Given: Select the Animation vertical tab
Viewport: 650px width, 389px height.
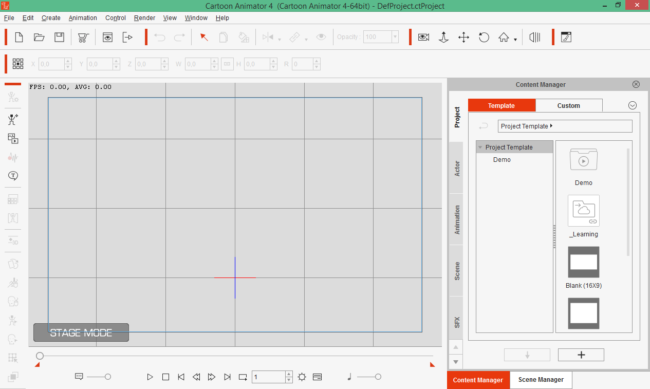Looking at the screenshot, I should pyautogui.click(x=456, y=220).
